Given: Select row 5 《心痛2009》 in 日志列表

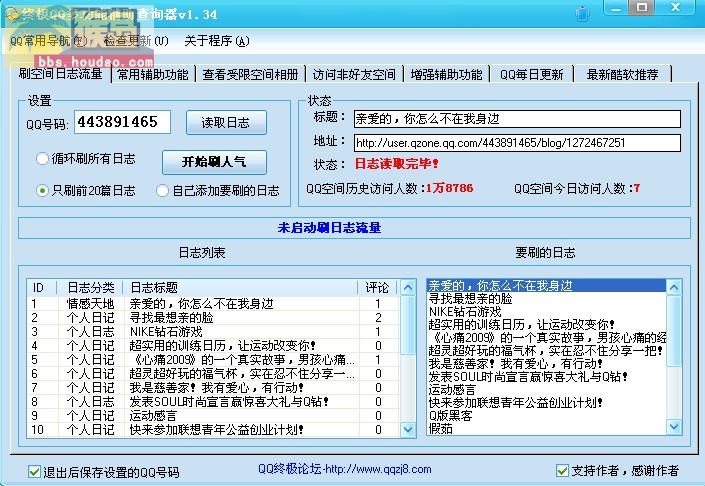Looking at the screenshot, I should [x=214, y=359].
